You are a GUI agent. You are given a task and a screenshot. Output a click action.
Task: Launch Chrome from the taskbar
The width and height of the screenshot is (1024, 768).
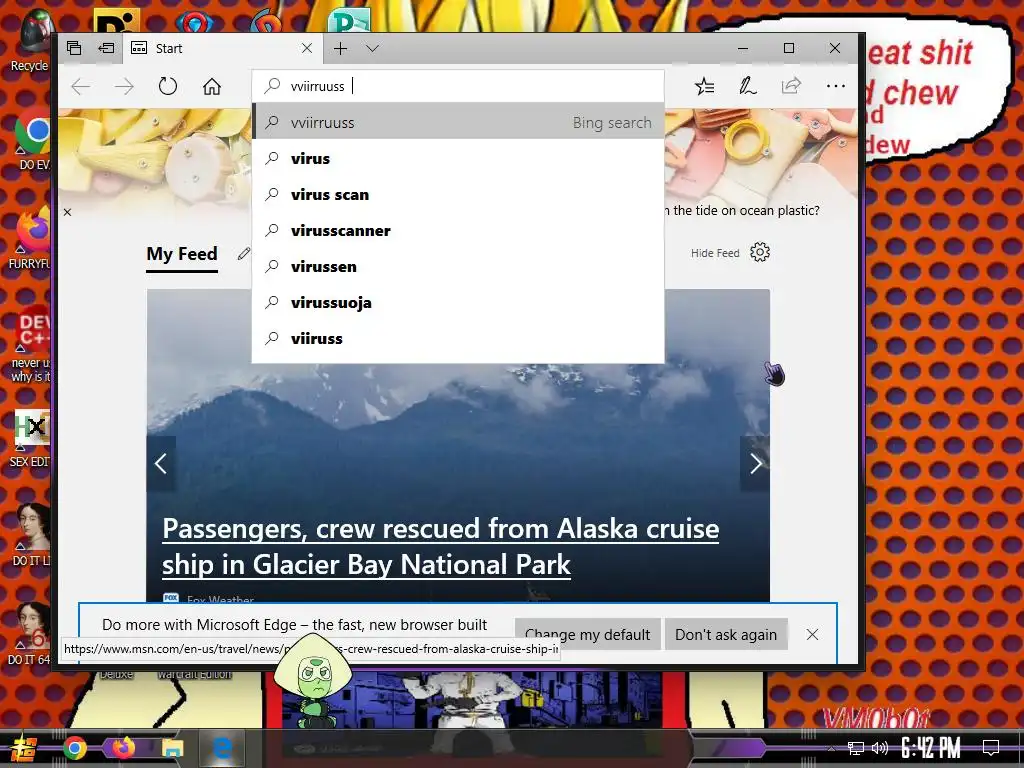tap(75, 748)
